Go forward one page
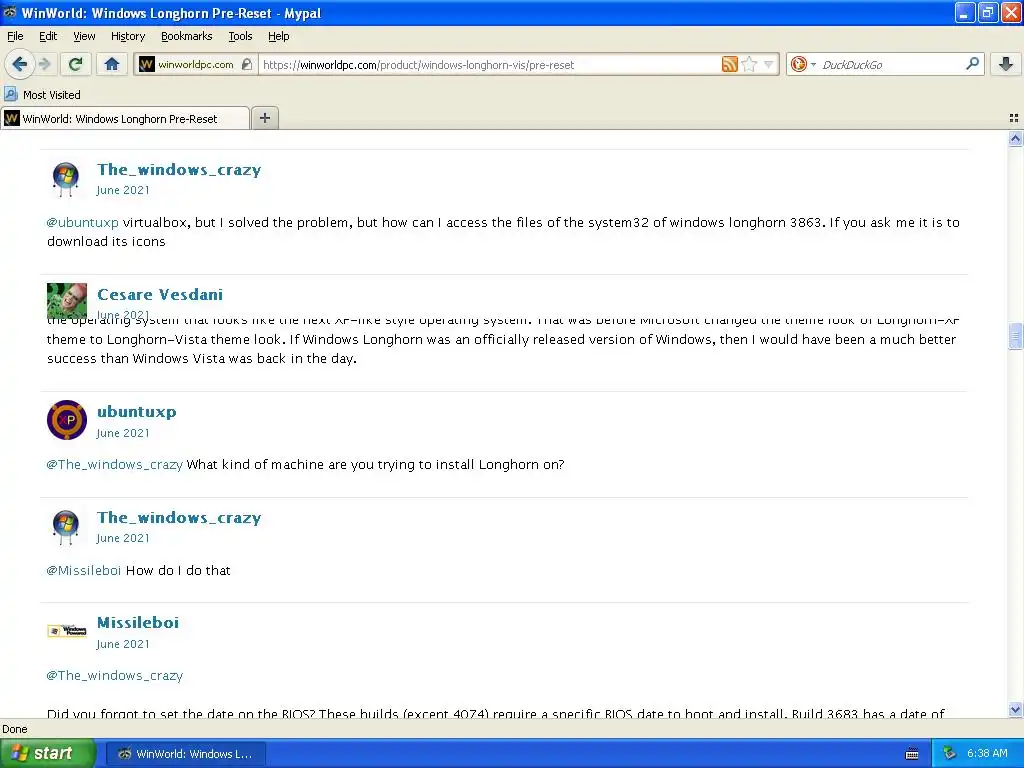1024x768 pixels. click(x=44, y=64)
